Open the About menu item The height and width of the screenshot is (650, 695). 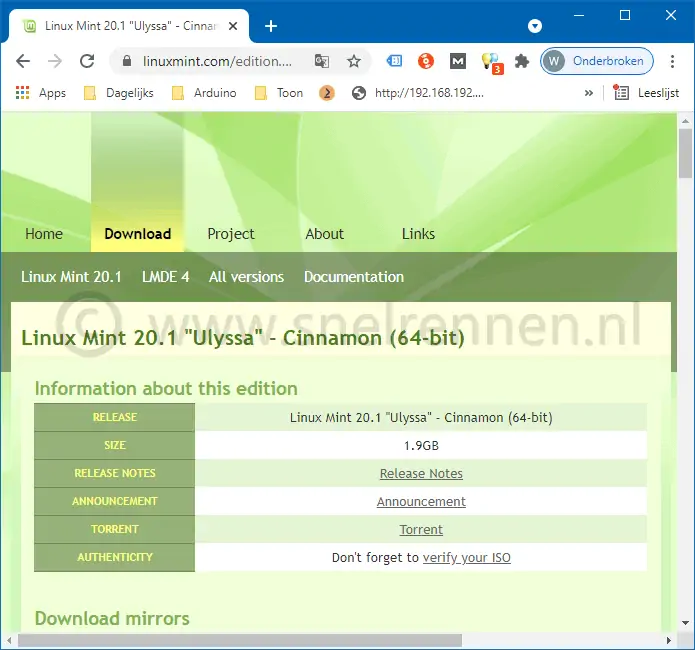tap(324, 234)
